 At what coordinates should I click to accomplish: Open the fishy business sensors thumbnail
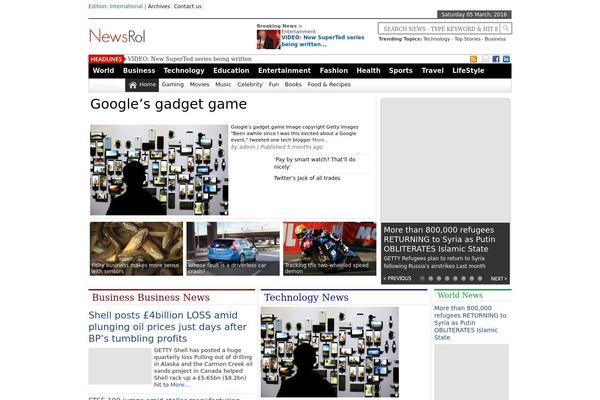coord(137,249)
